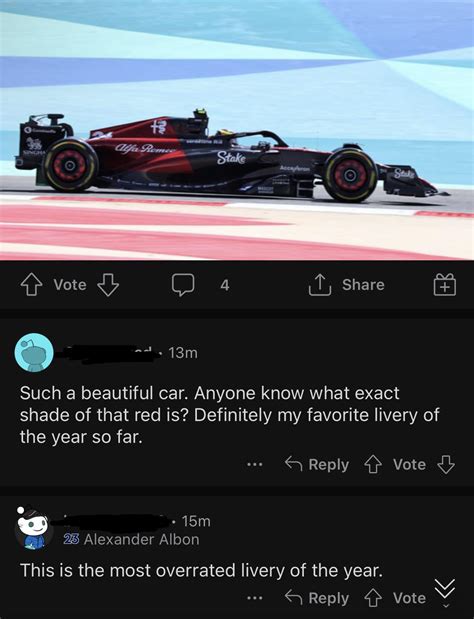Screen dimensions: 474x619
Task: Reply to the 'Such a beautiful car' comment
Action: tap(317, 464)
